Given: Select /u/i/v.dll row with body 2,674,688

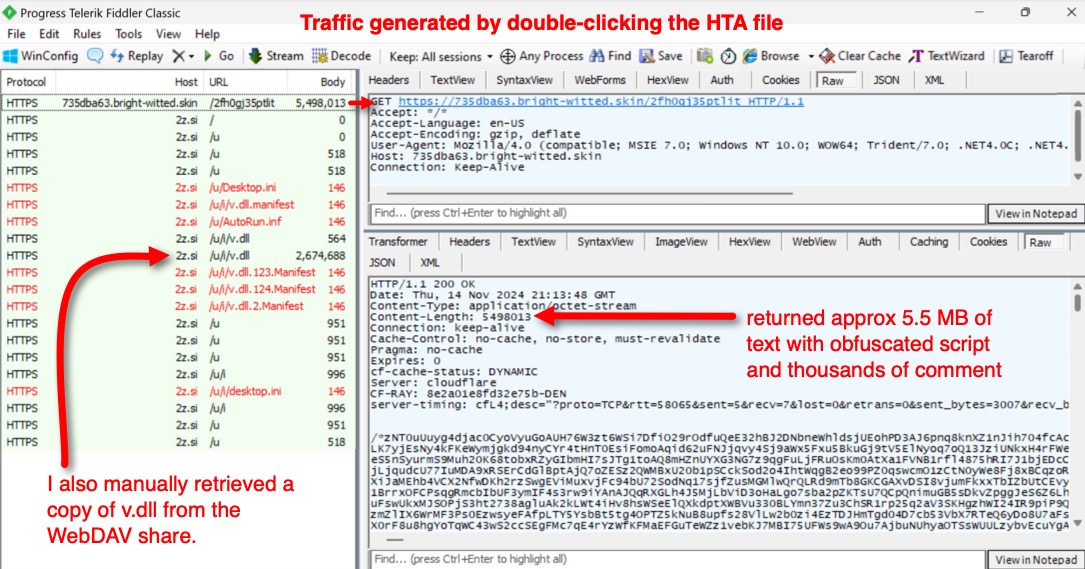Looking at the screenshot, I should (177, 255).
